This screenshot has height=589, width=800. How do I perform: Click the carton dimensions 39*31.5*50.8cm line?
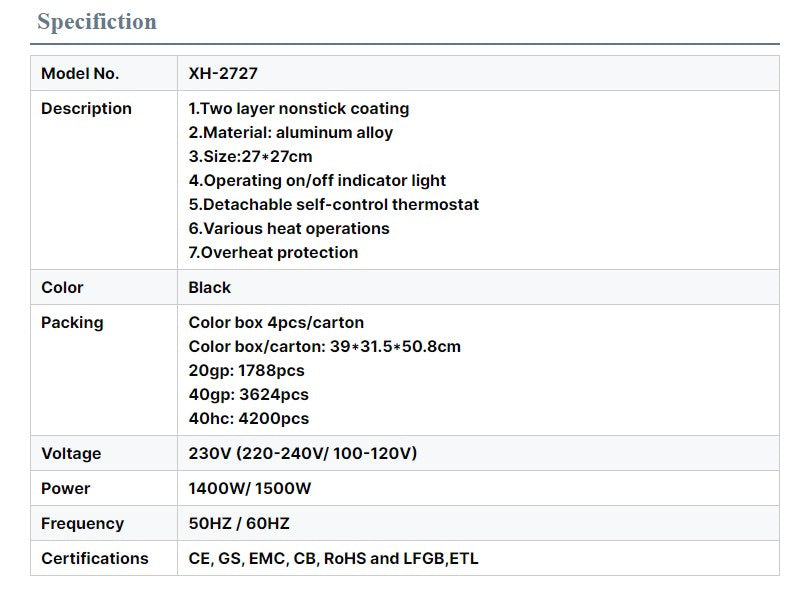[325, 346]
